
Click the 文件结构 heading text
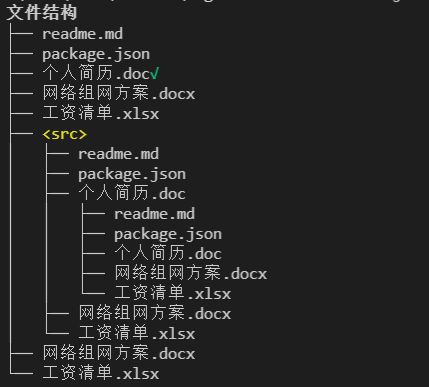click(42, 13)
